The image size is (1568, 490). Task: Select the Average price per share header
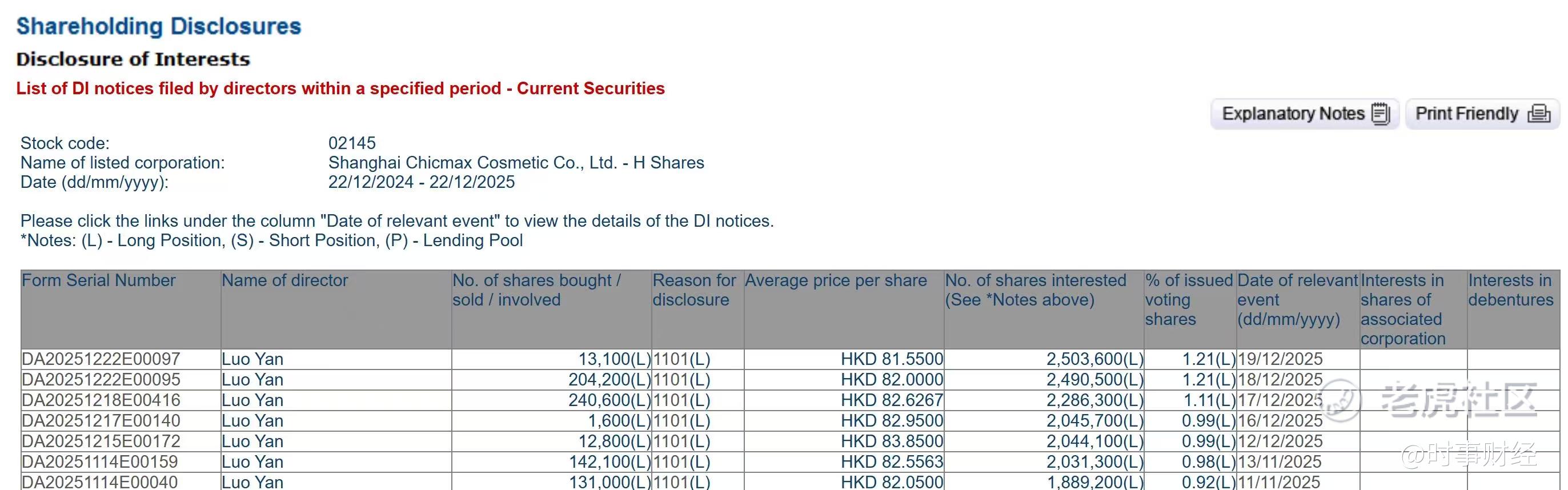pos(836,280)
